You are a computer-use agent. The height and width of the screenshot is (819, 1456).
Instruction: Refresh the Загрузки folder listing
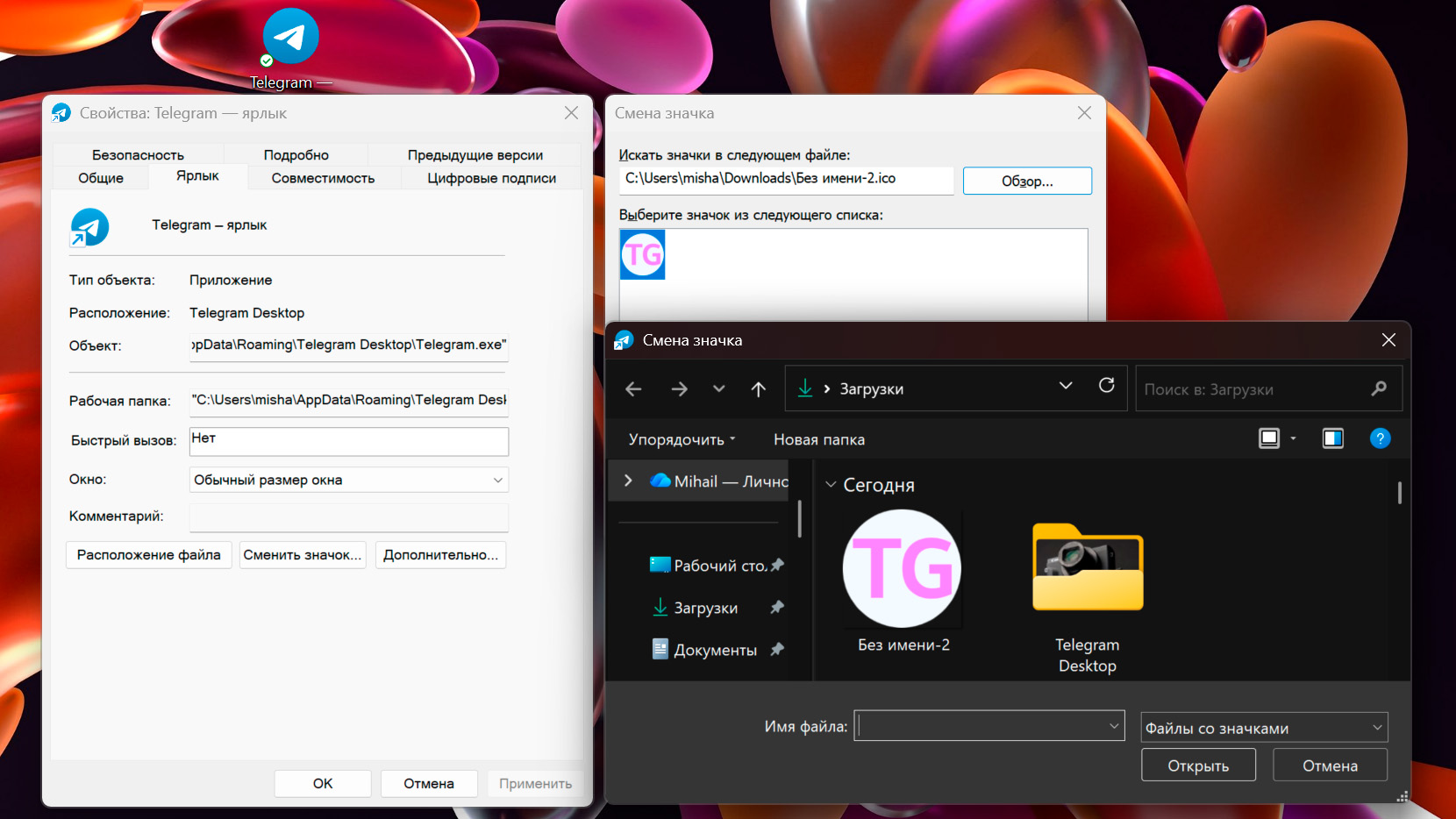pos(1107,386)
